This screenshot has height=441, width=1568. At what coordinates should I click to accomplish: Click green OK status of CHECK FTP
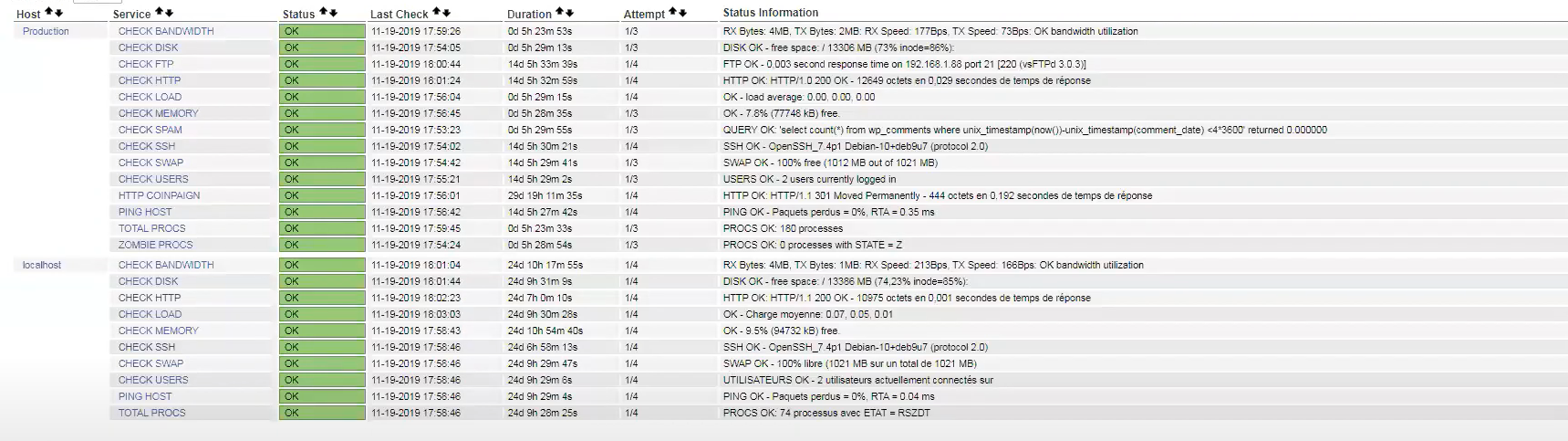point(321,64)
